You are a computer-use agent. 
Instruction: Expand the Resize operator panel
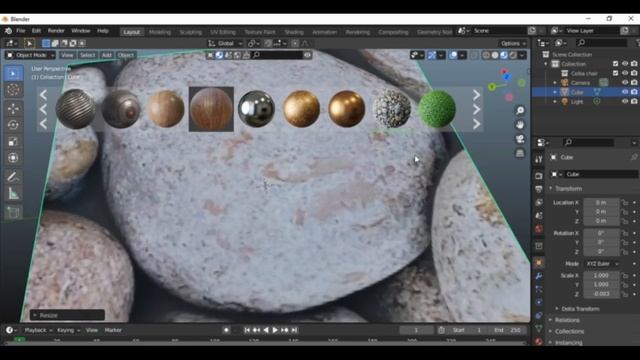(x=67, y=315)
